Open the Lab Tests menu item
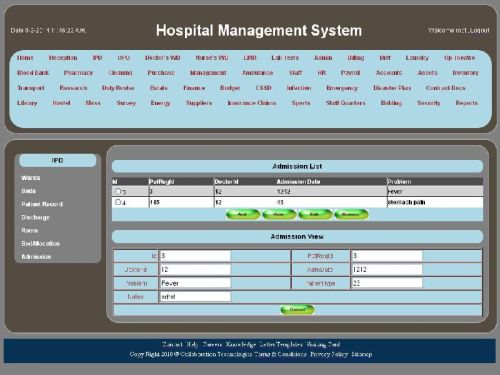Viewport: 500px width, 375px height. (285, 58)
